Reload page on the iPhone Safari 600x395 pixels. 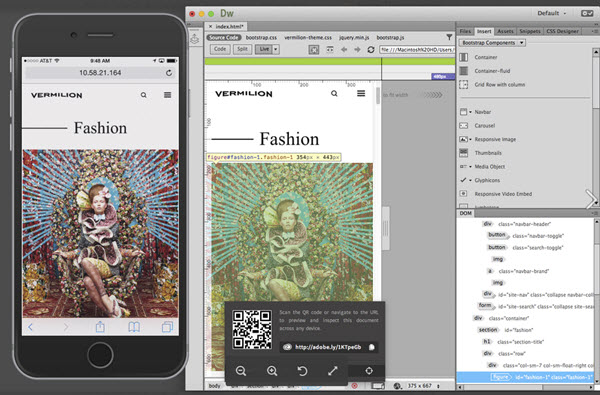(x=169, y=73)
